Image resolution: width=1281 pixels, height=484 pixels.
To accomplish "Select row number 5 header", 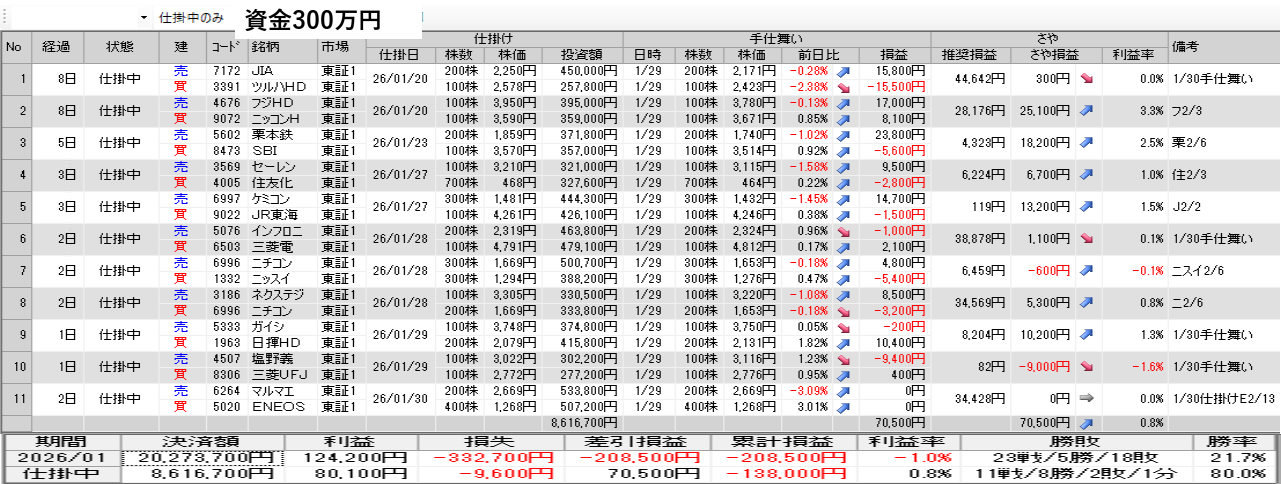I will [15, 207].
